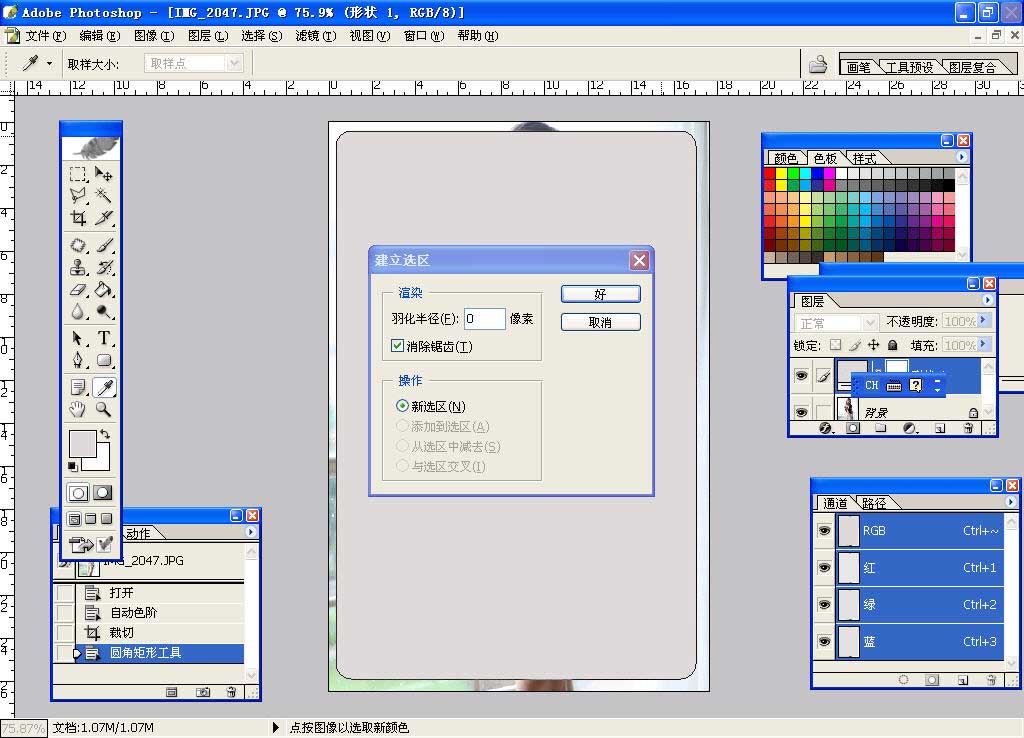
Task: Select the Rounded Rectangle shape tool
Action: pos(103,360)
